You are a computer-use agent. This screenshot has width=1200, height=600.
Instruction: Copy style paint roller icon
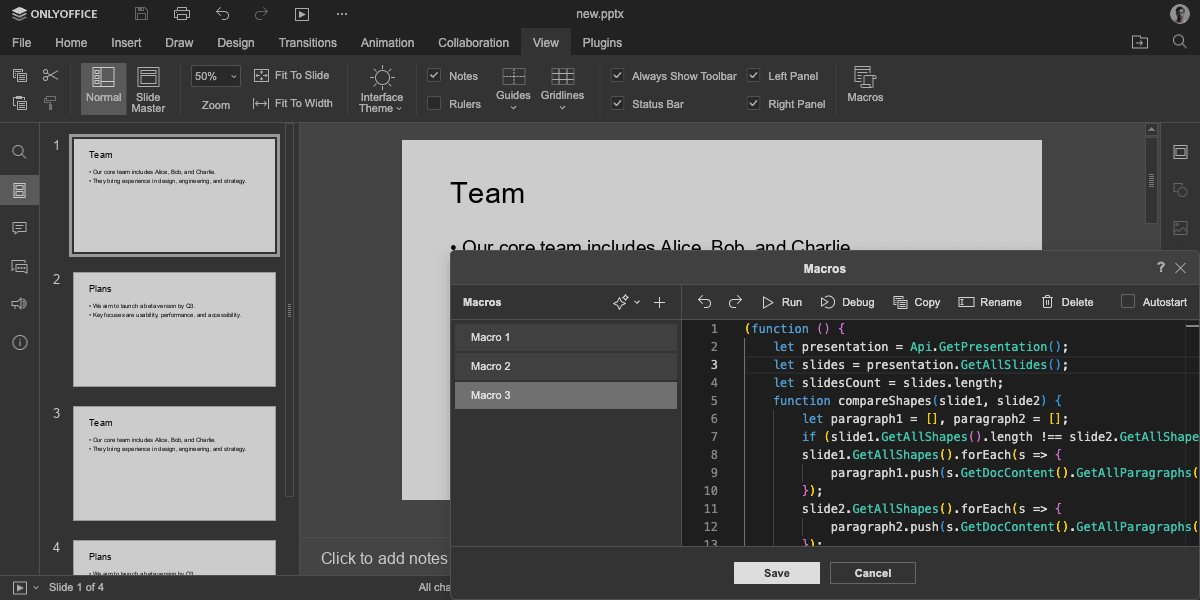tap(51, 102)
